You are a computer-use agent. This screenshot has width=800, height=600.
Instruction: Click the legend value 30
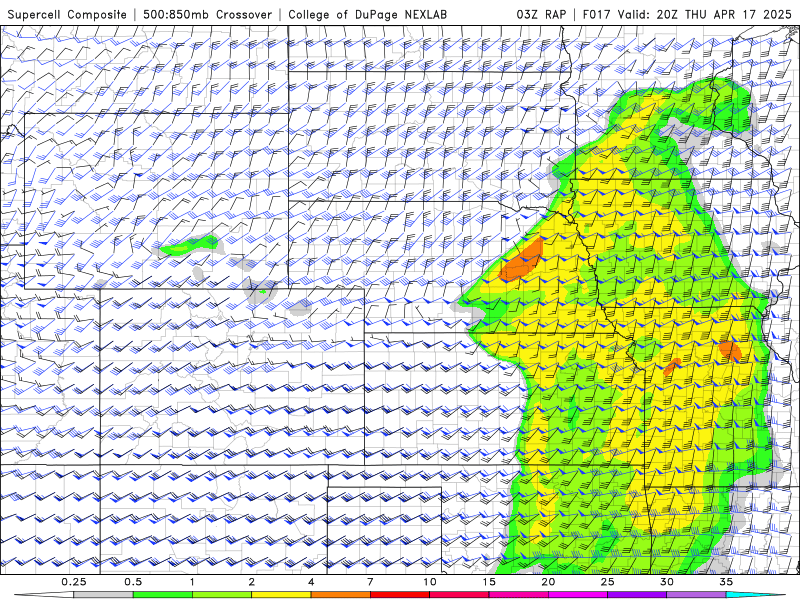[x=667, y=582]
